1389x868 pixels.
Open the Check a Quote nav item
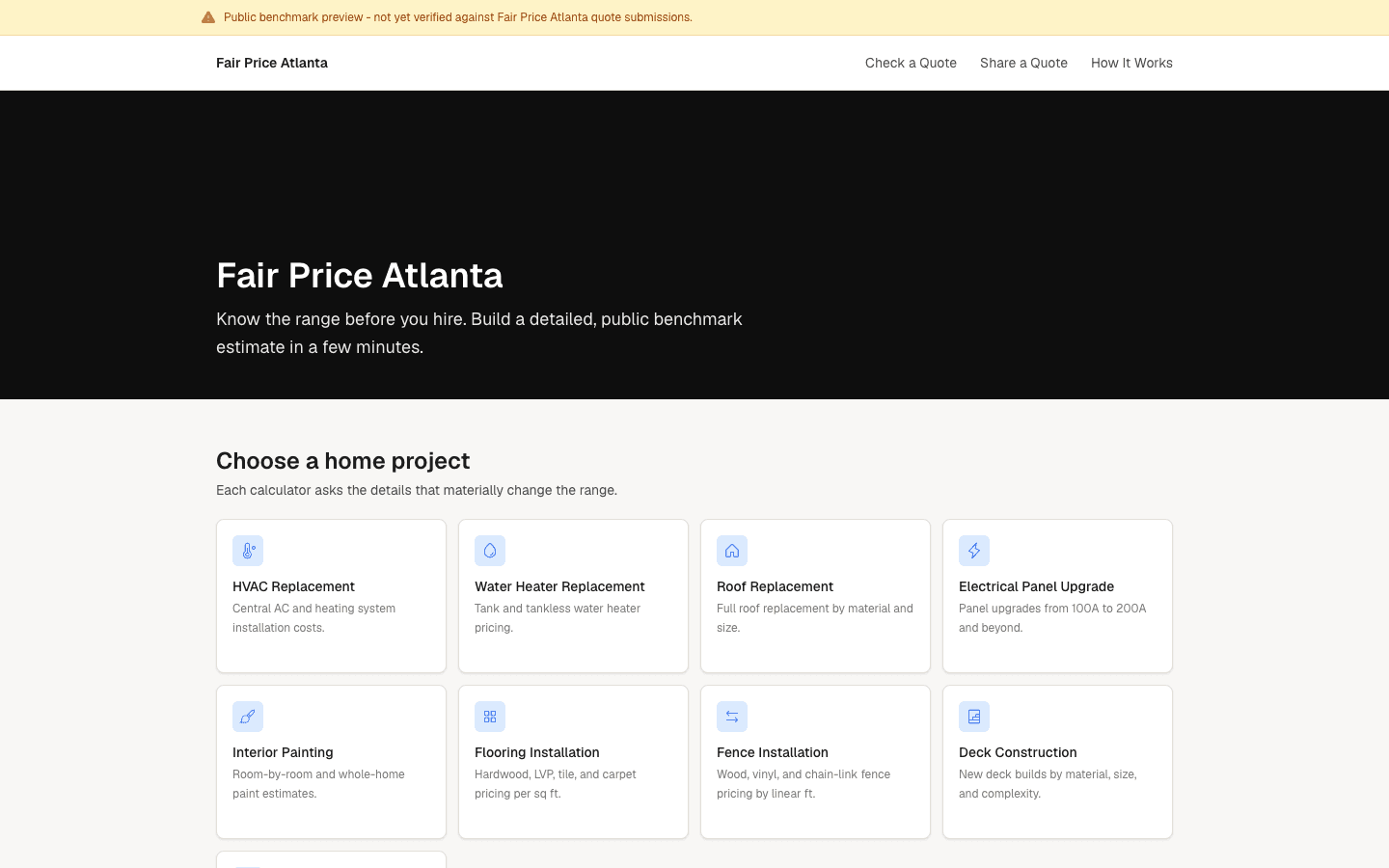click(911, 63)
